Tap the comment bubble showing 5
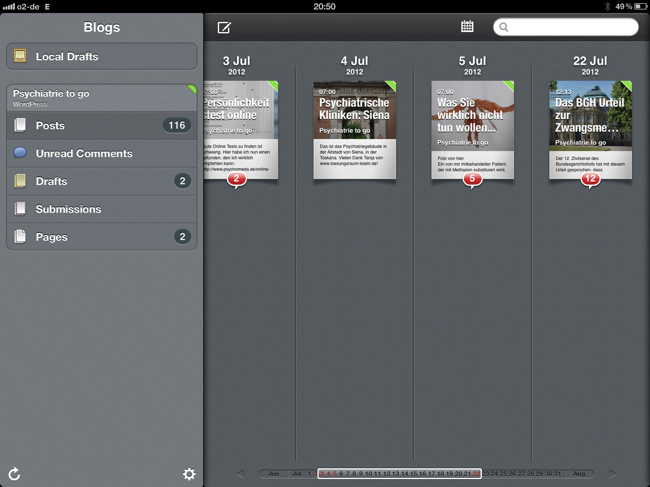The image size is (650, 487). (473, 179)
